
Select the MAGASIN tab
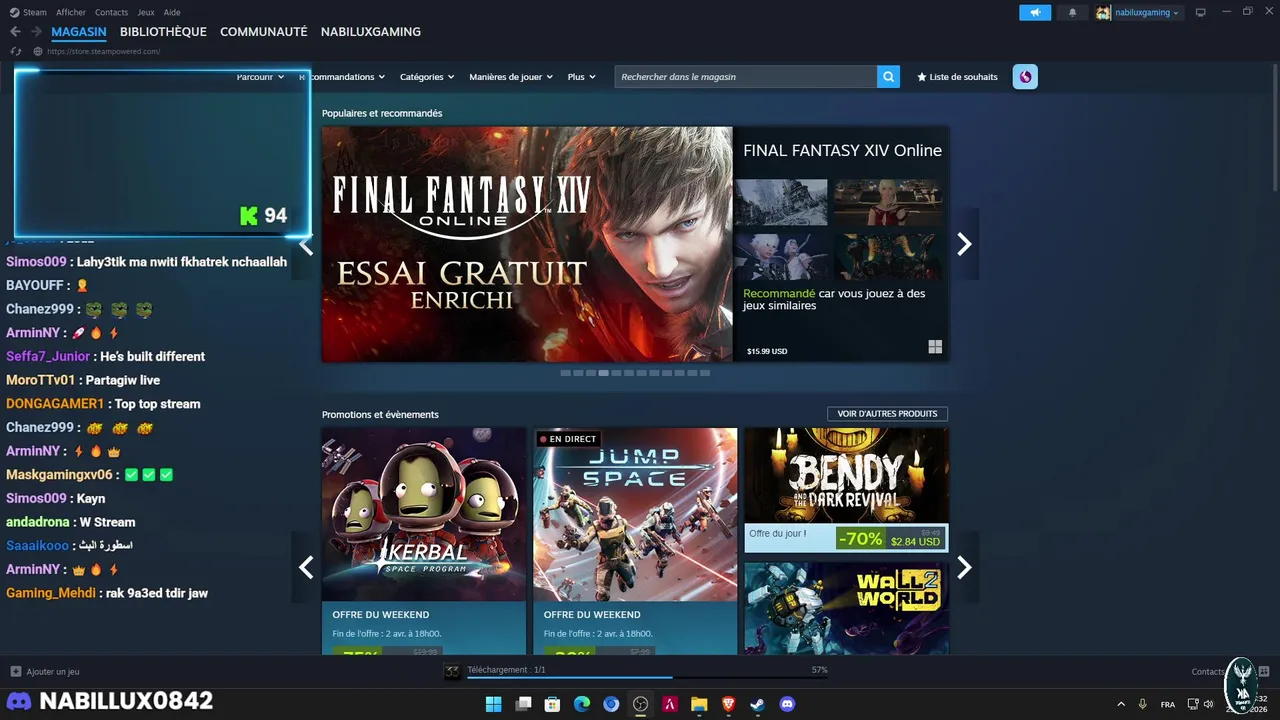click(x=79, y=32)
